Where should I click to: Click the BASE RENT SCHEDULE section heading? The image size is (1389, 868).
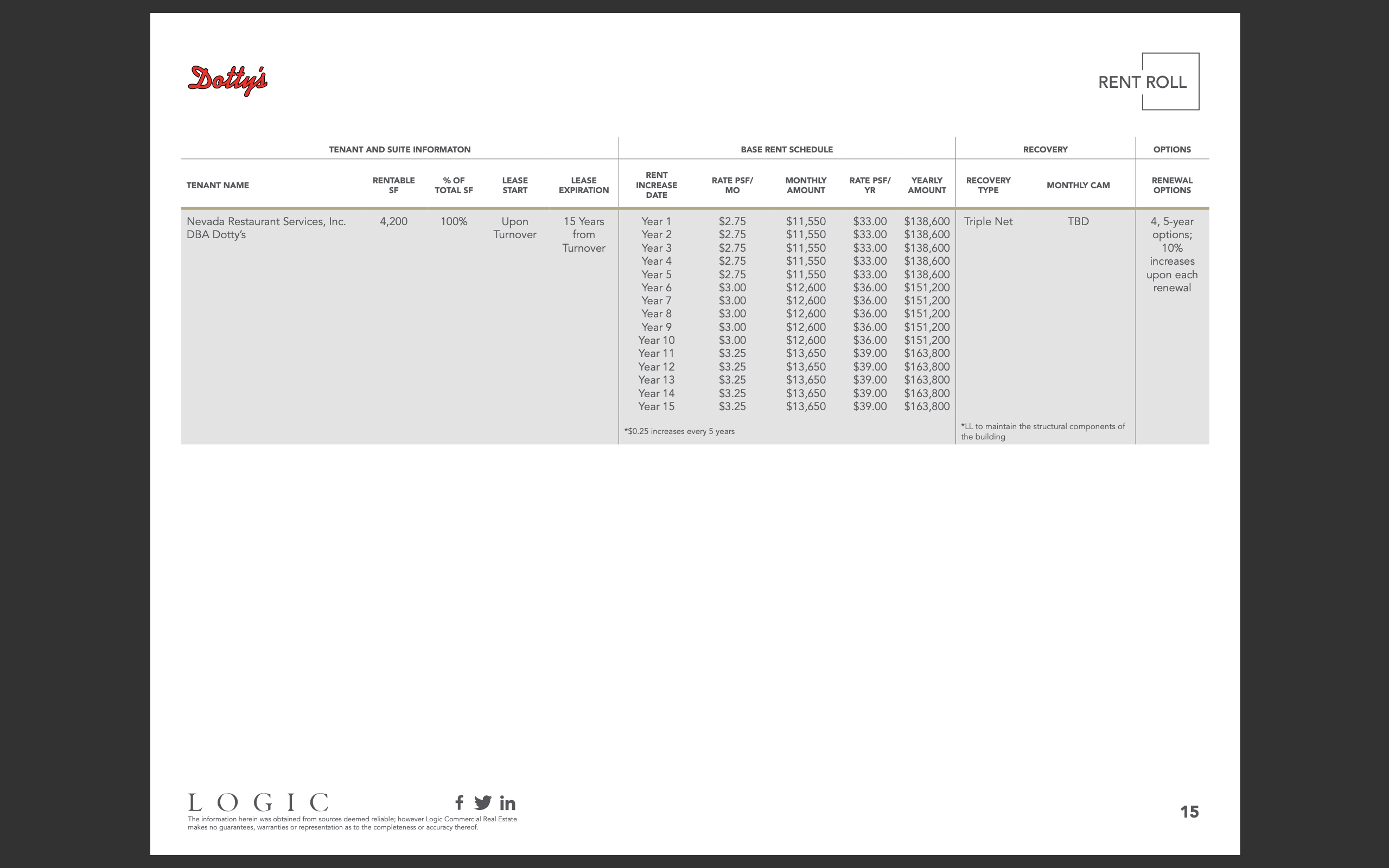point(786,149)
